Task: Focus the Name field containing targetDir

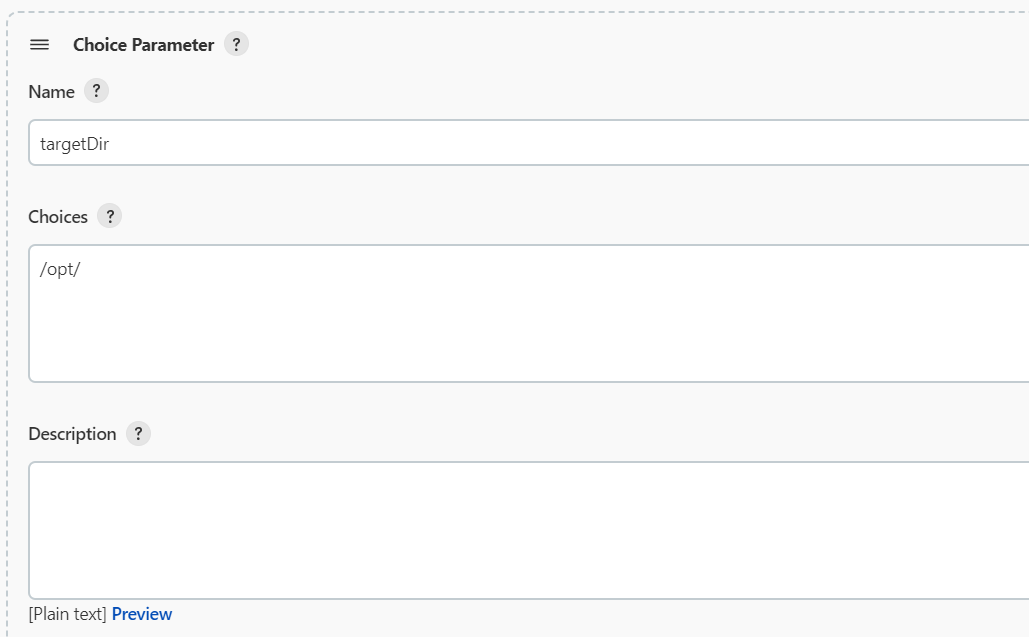Action: [x=529, y=142]
